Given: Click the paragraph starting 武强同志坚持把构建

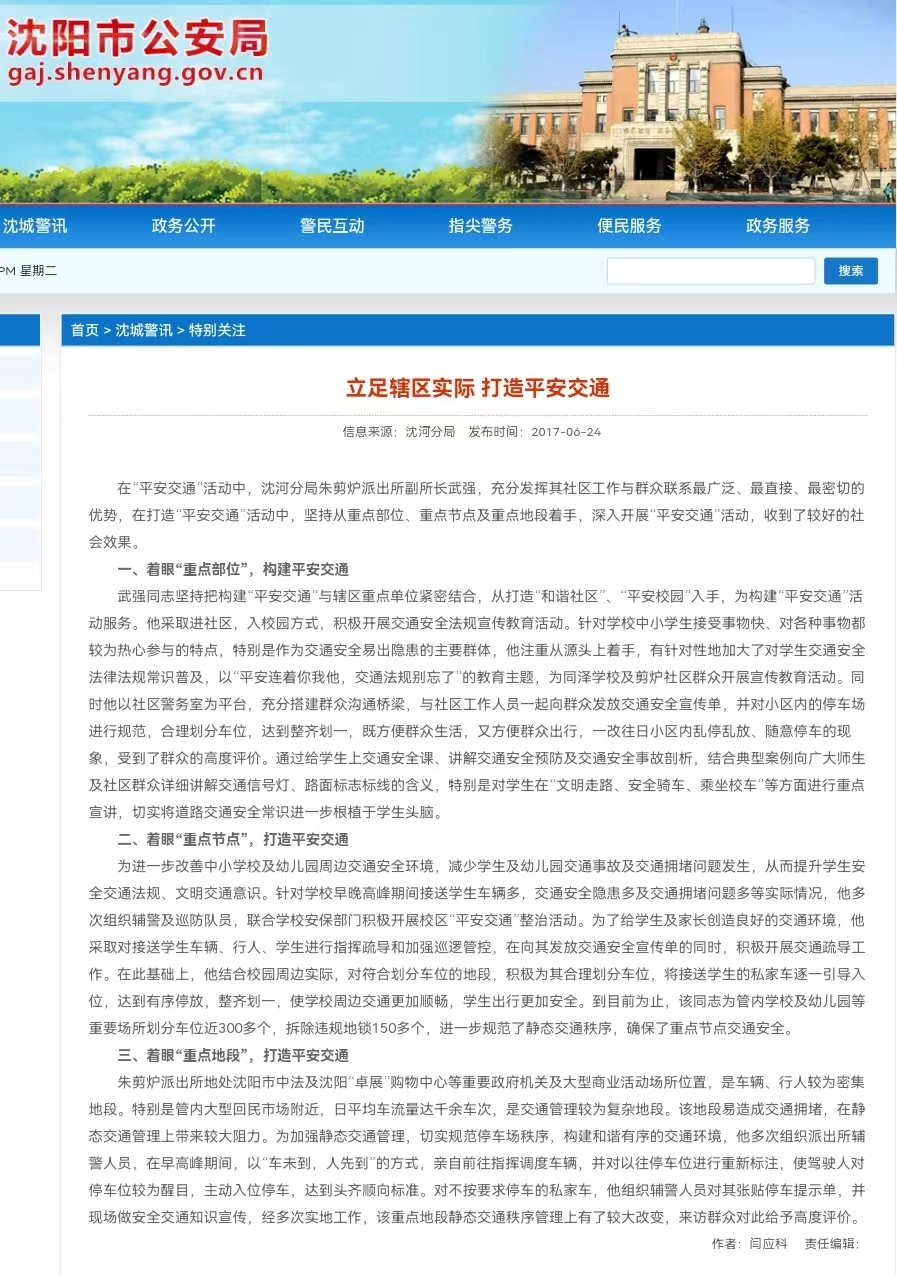Looking at the screenshot, I should point(478,704).
